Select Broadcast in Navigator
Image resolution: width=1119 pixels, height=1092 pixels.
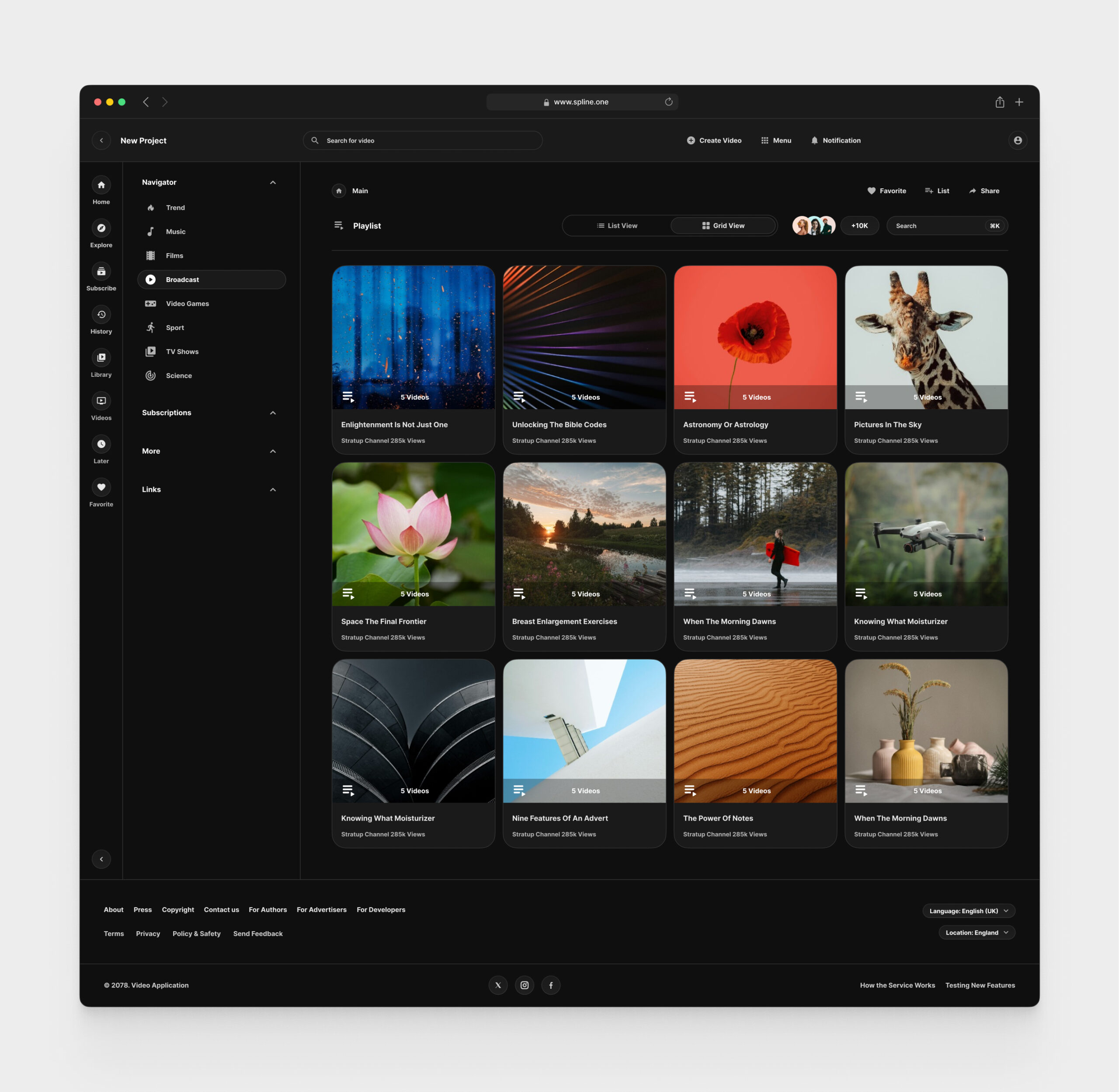pyautogui.click(x=212, y=280)
